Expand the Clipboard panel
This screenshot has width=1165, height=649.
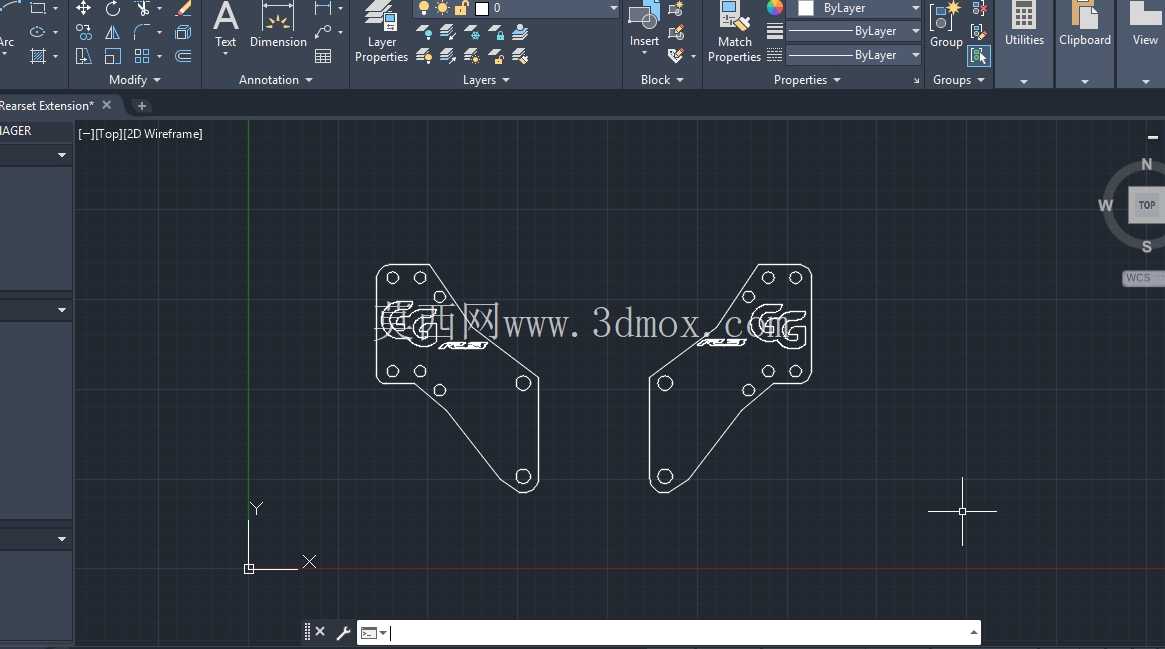tap(1085, 82)
